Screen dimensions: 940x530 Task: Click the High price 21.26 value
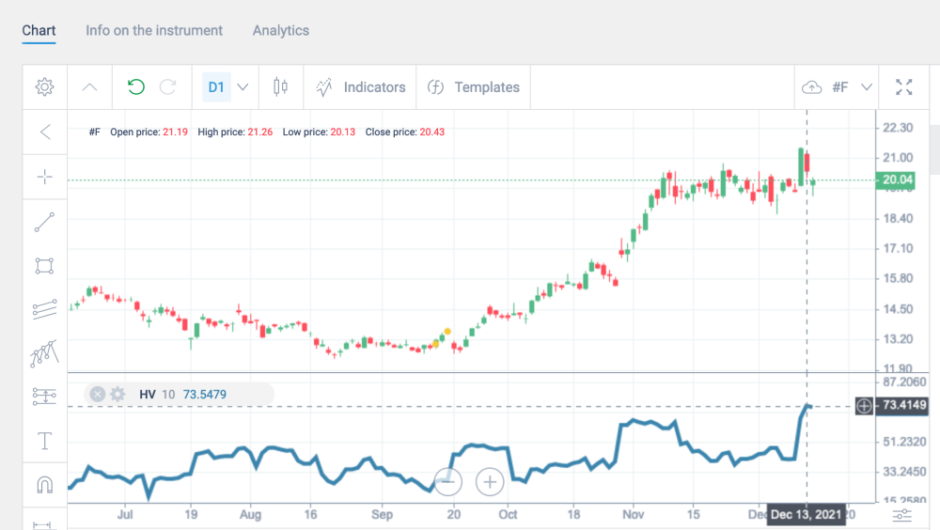[260, 132]
